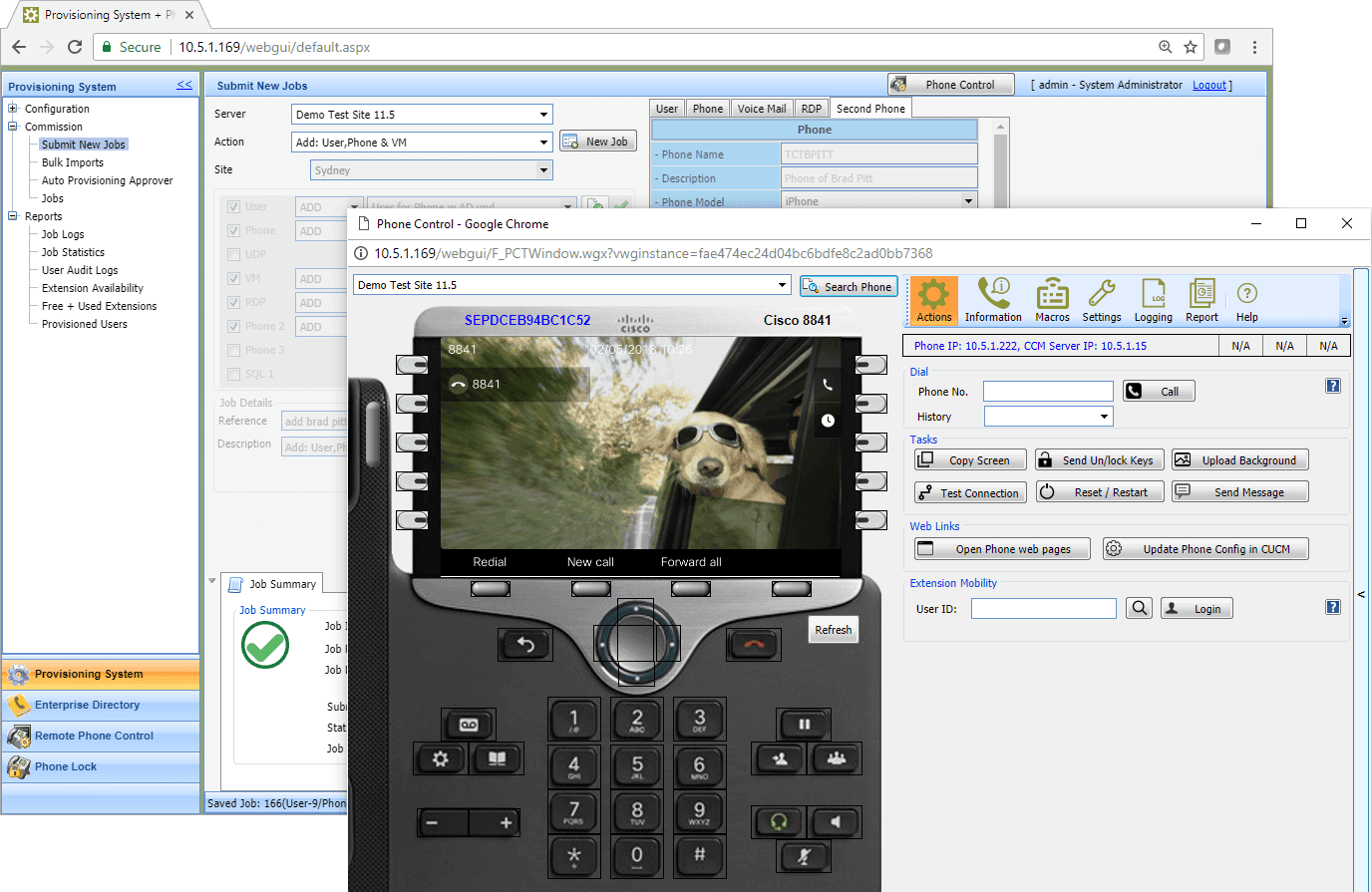Open the Information toolbar icon
This screenshot has height=892, width=1372.
993,300
